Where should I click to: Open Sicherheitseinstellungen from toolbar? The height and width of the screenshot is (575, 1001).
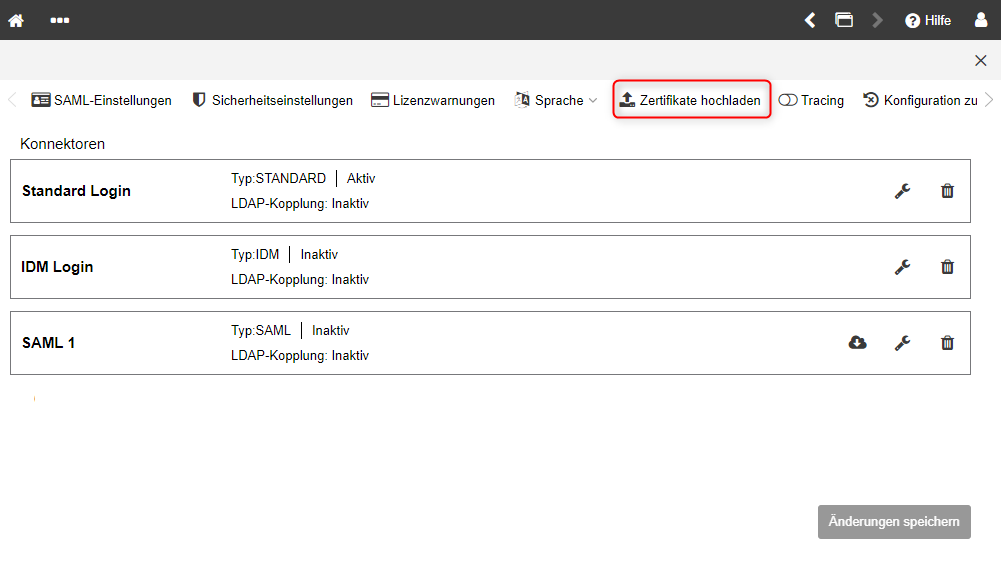(272, 100)
